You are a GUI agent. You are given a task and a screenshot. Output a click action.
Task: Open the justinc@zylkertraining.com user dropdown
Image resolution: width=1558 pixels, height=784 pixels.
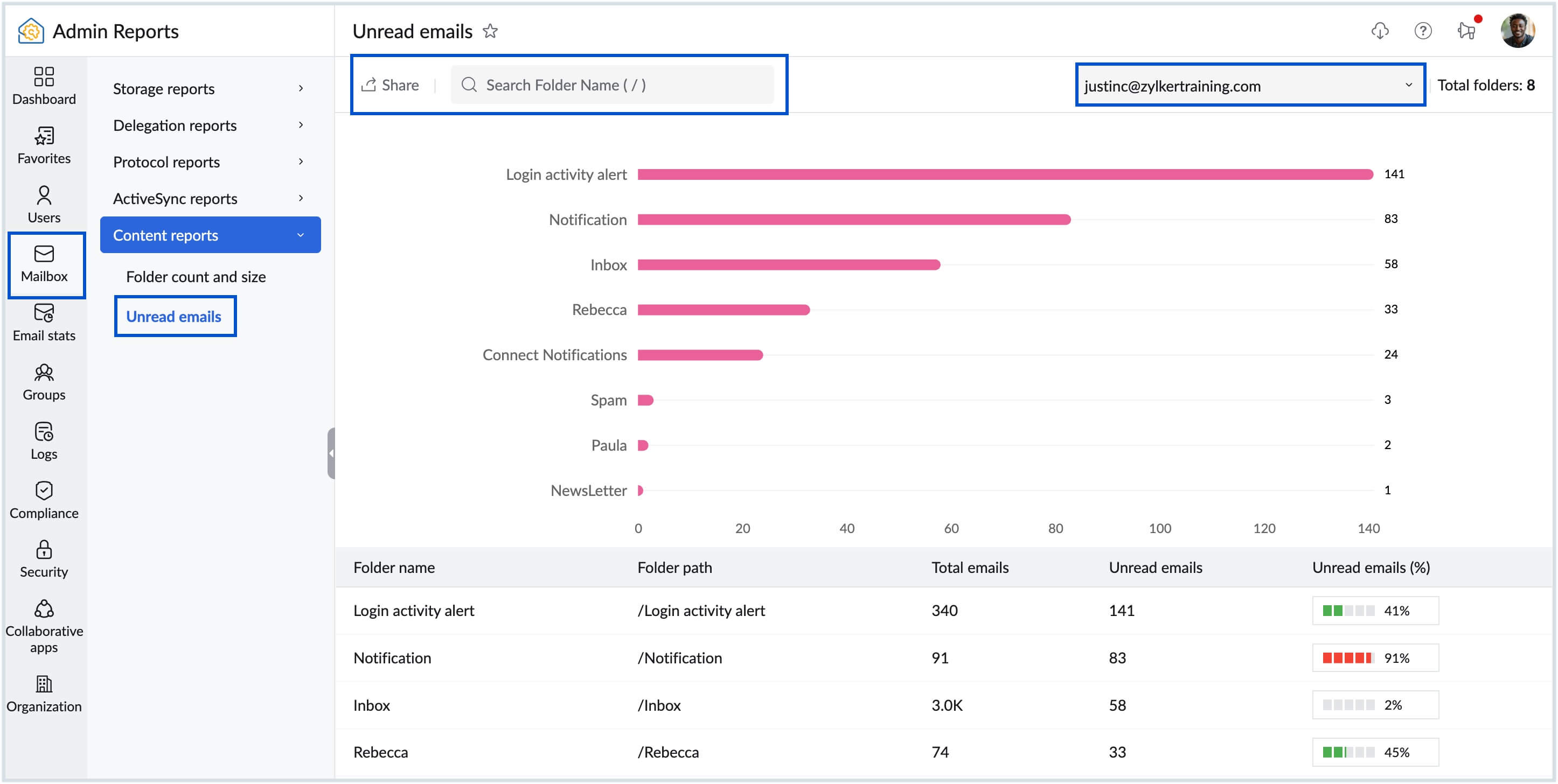(x=1249, y=85)
